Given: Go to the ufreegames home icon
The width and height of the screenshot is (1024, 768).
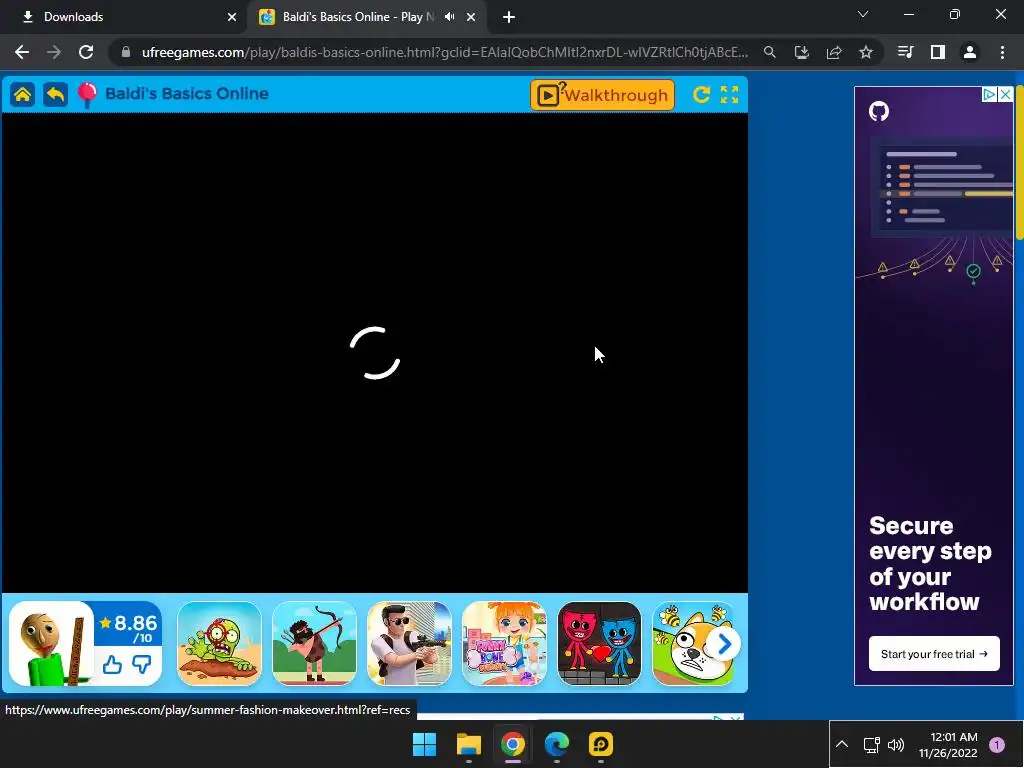Looking at the screenshot, I should click(22, 95).
